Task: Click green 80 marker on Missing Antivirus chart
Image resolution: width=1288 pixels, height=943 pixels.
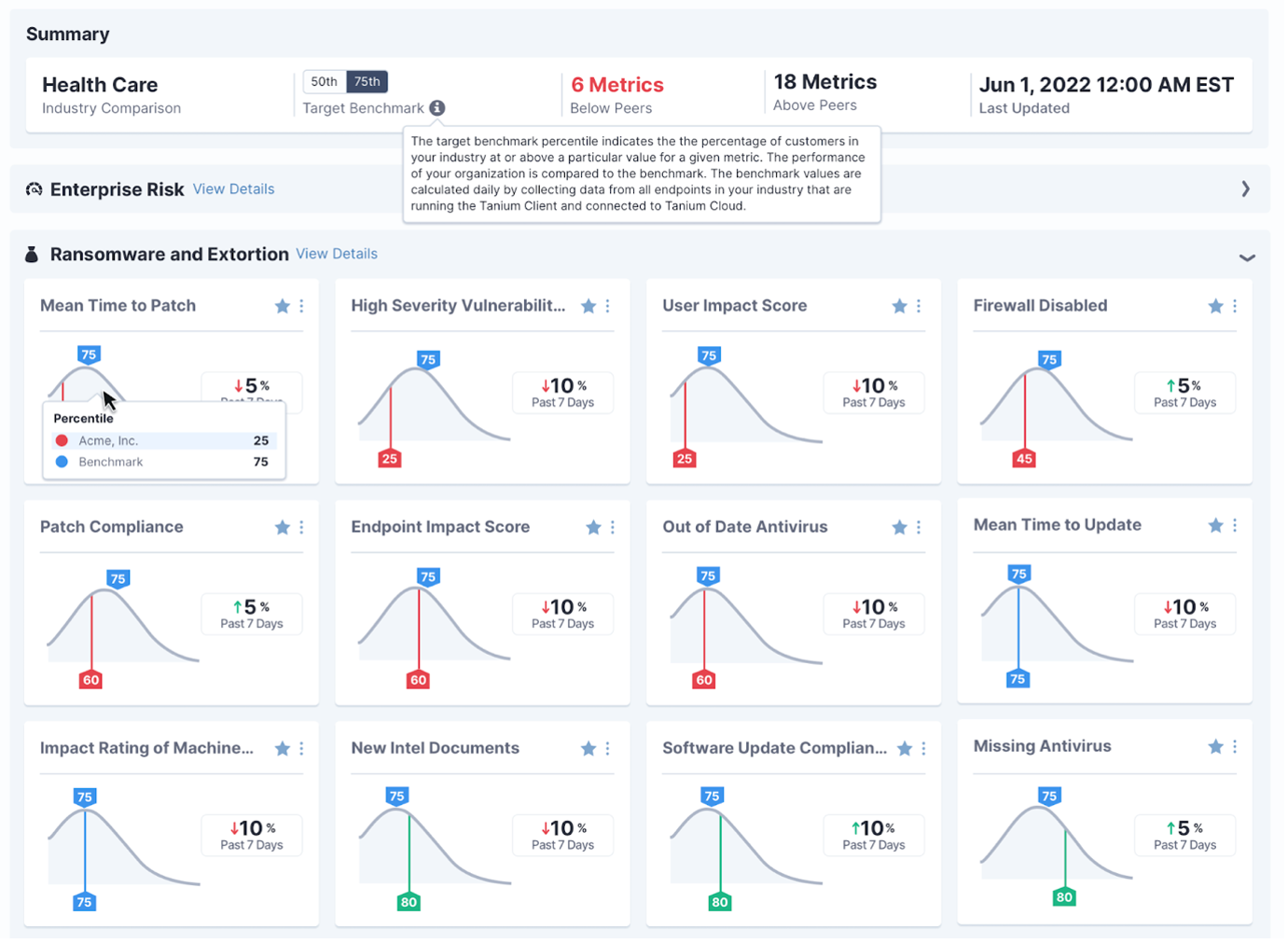Action: (x=1064, y=897)
